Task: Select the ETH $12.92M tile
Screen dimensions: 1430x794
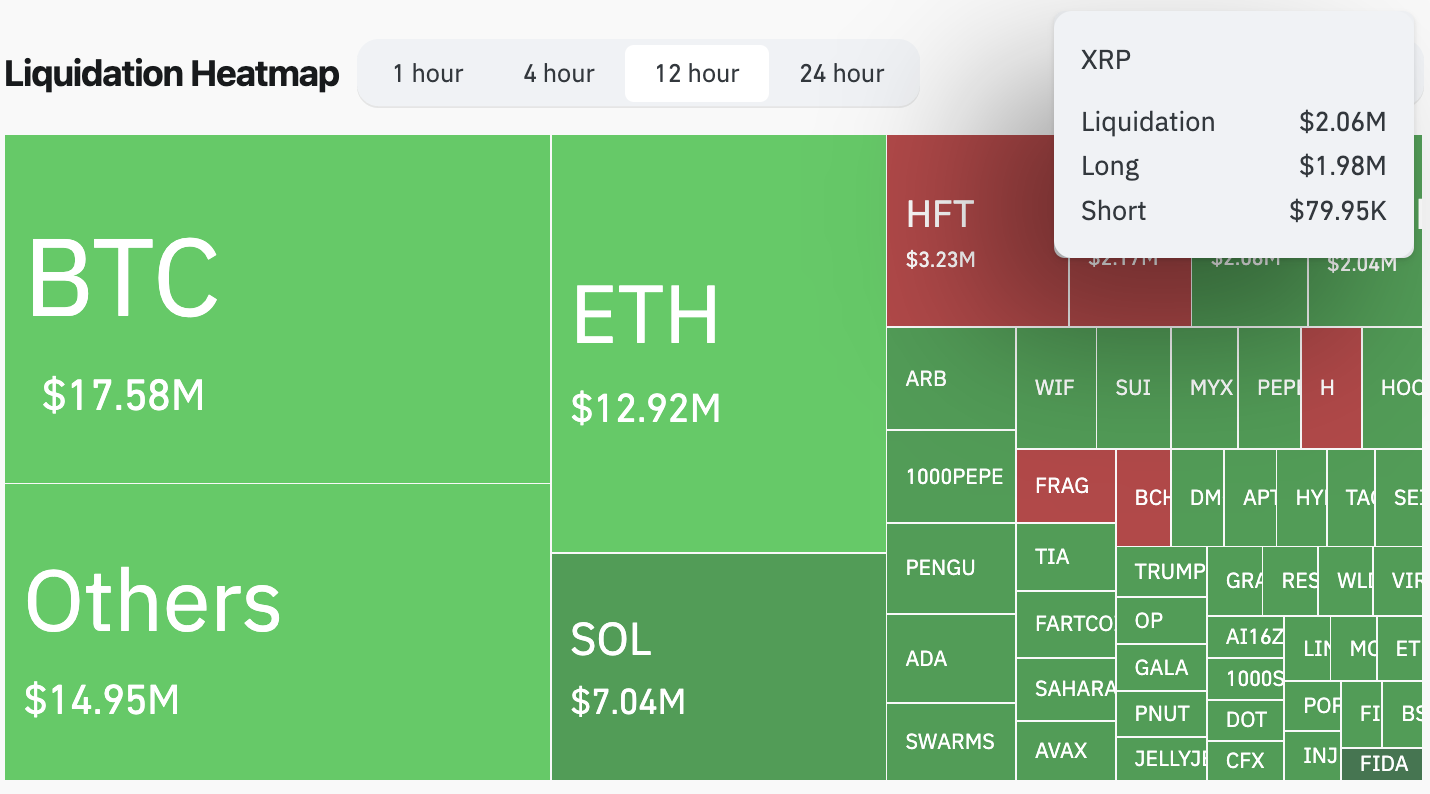Action: pyautogui.click(x=718, y=343)
